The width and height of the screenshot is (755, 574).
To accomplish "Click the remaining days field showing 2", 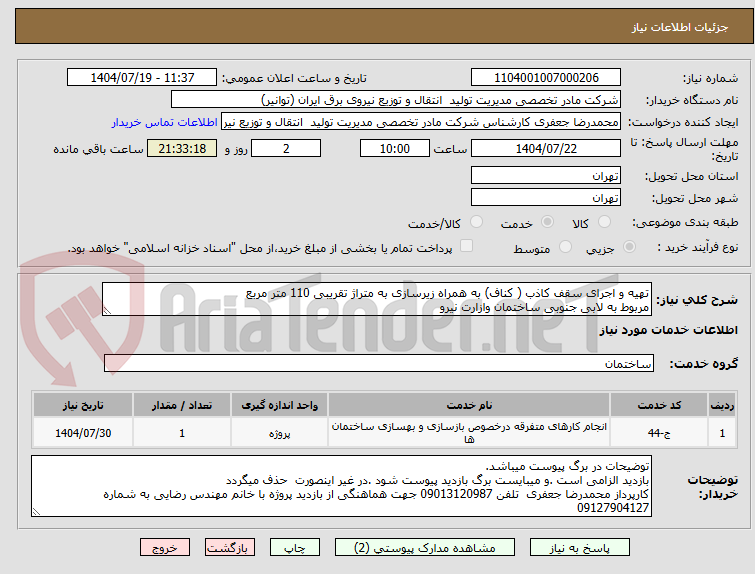I will click(x=286, y=148).
